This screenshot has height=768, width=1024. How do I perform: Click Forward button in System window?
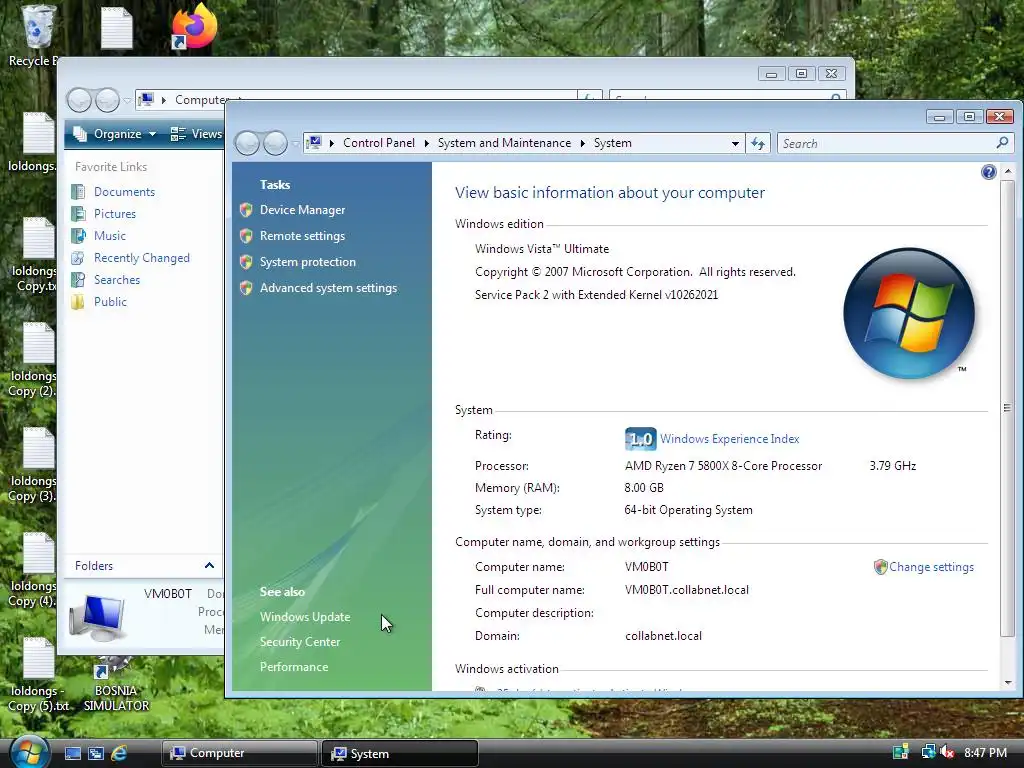point(275,143)
